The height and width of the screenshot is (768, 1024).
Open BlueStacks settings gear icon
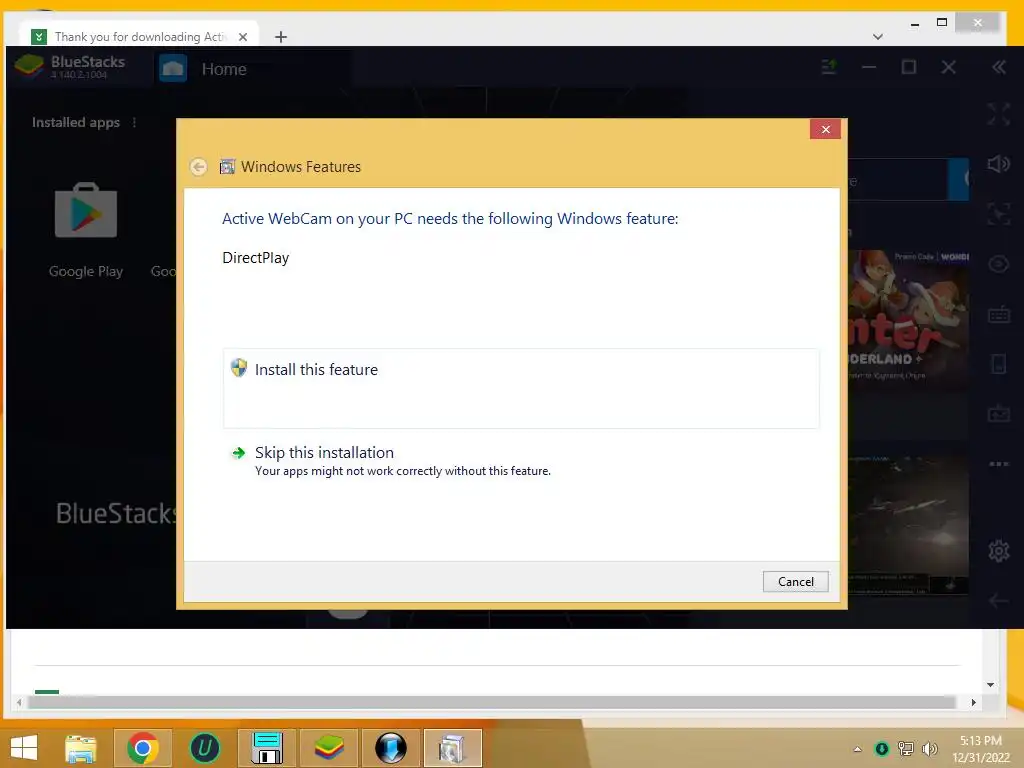click(x=999, y=551)
